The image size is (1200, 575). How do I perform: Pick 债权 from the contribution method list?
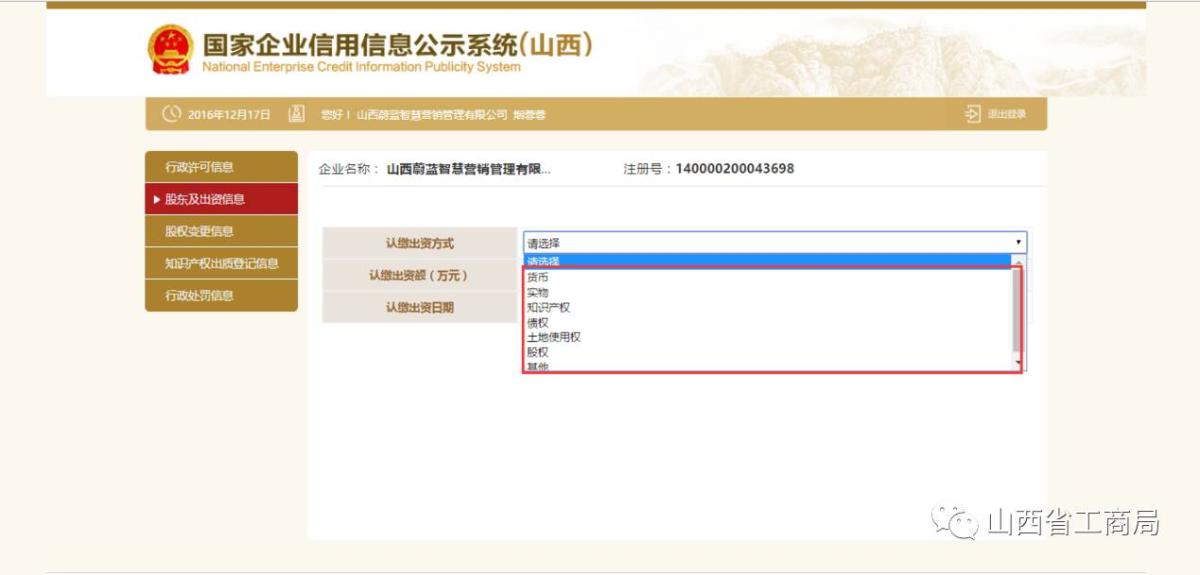(x=538, y=322)
